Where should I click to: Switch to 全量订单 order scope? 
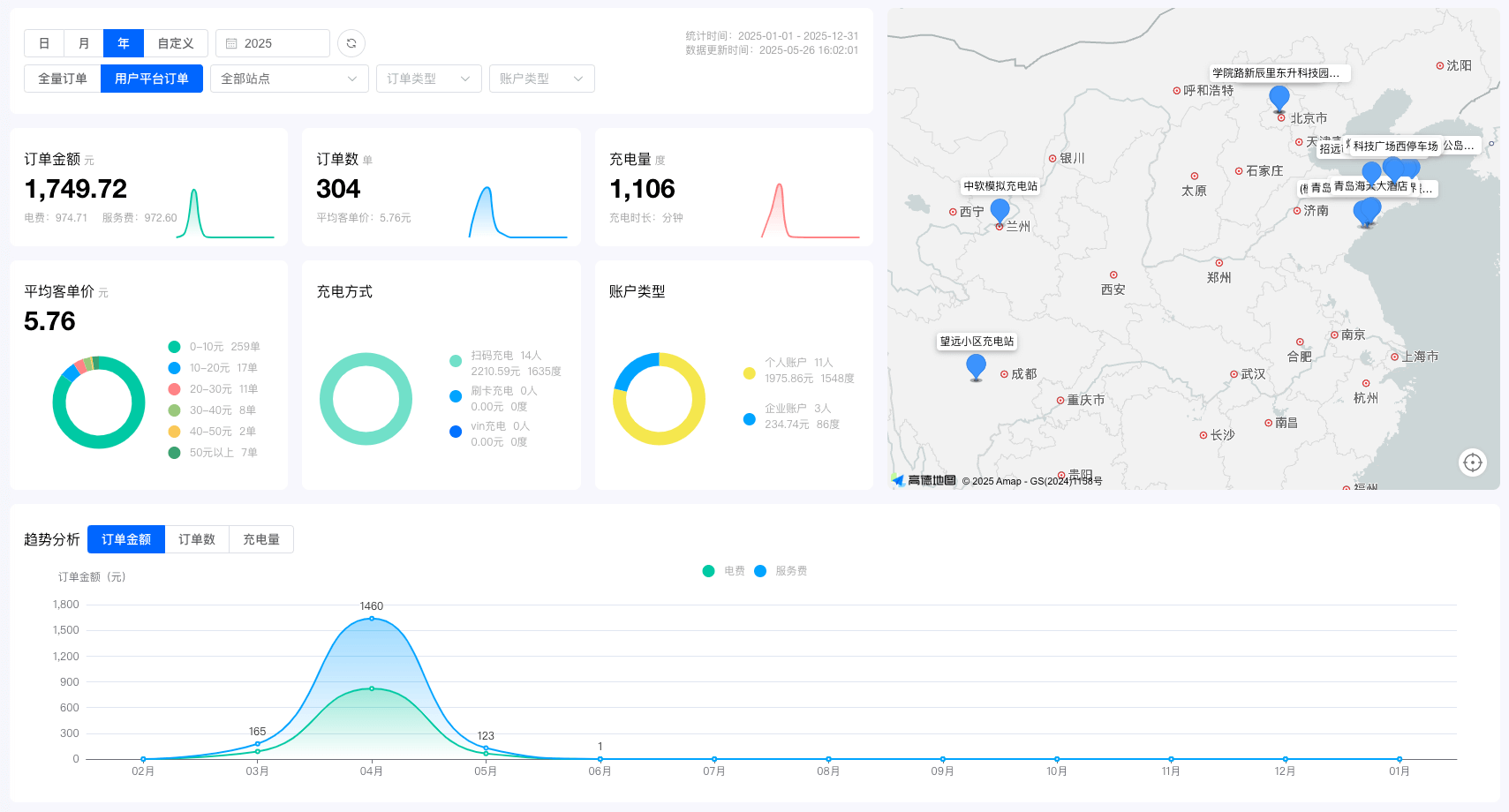coord(63,79)
